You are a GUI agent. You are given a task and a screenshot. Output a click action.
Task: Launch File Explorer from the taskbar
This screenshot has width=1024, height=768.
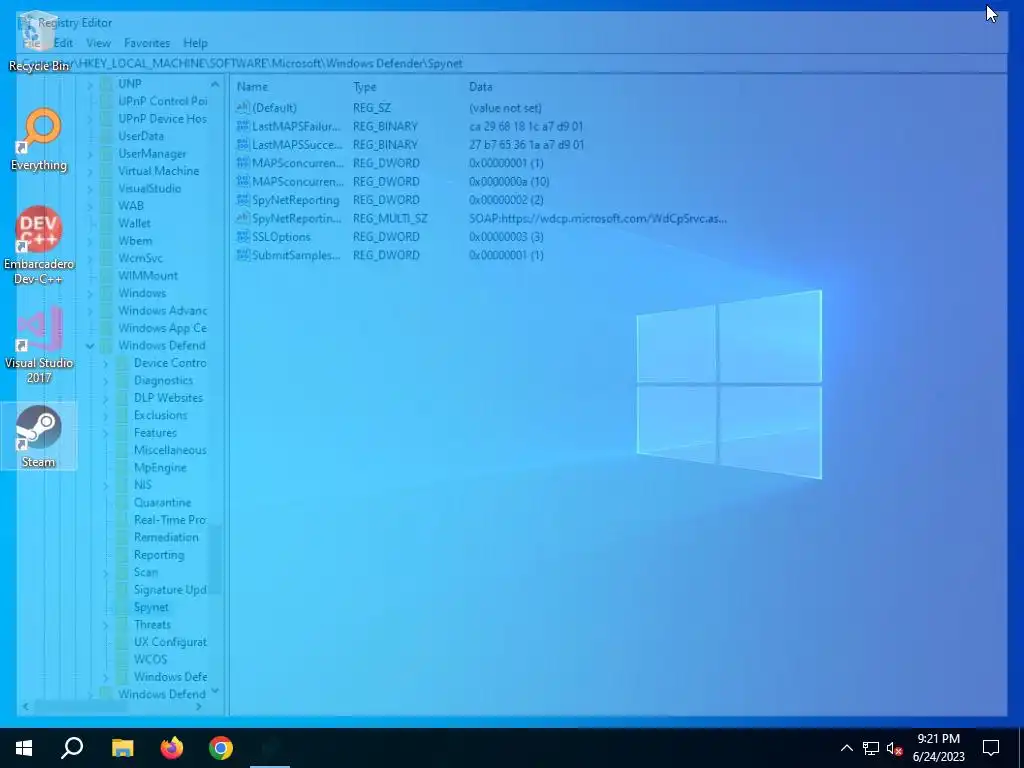[122, 748]
